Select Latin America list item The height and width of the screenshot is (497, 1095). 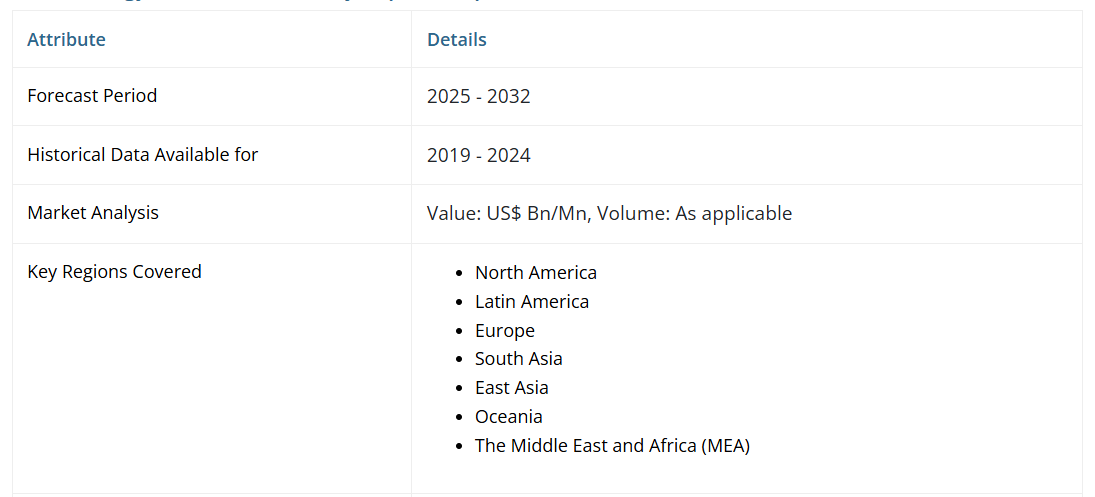click(x=531, y=302)
